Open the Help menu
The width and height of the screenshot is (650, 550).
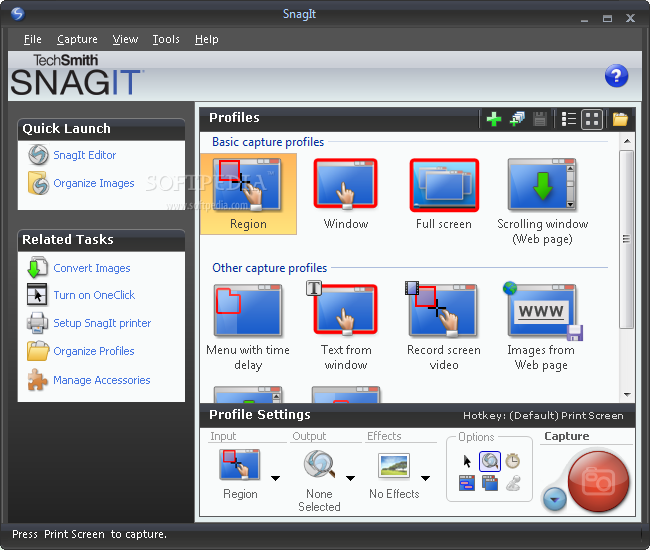[207, 39]
